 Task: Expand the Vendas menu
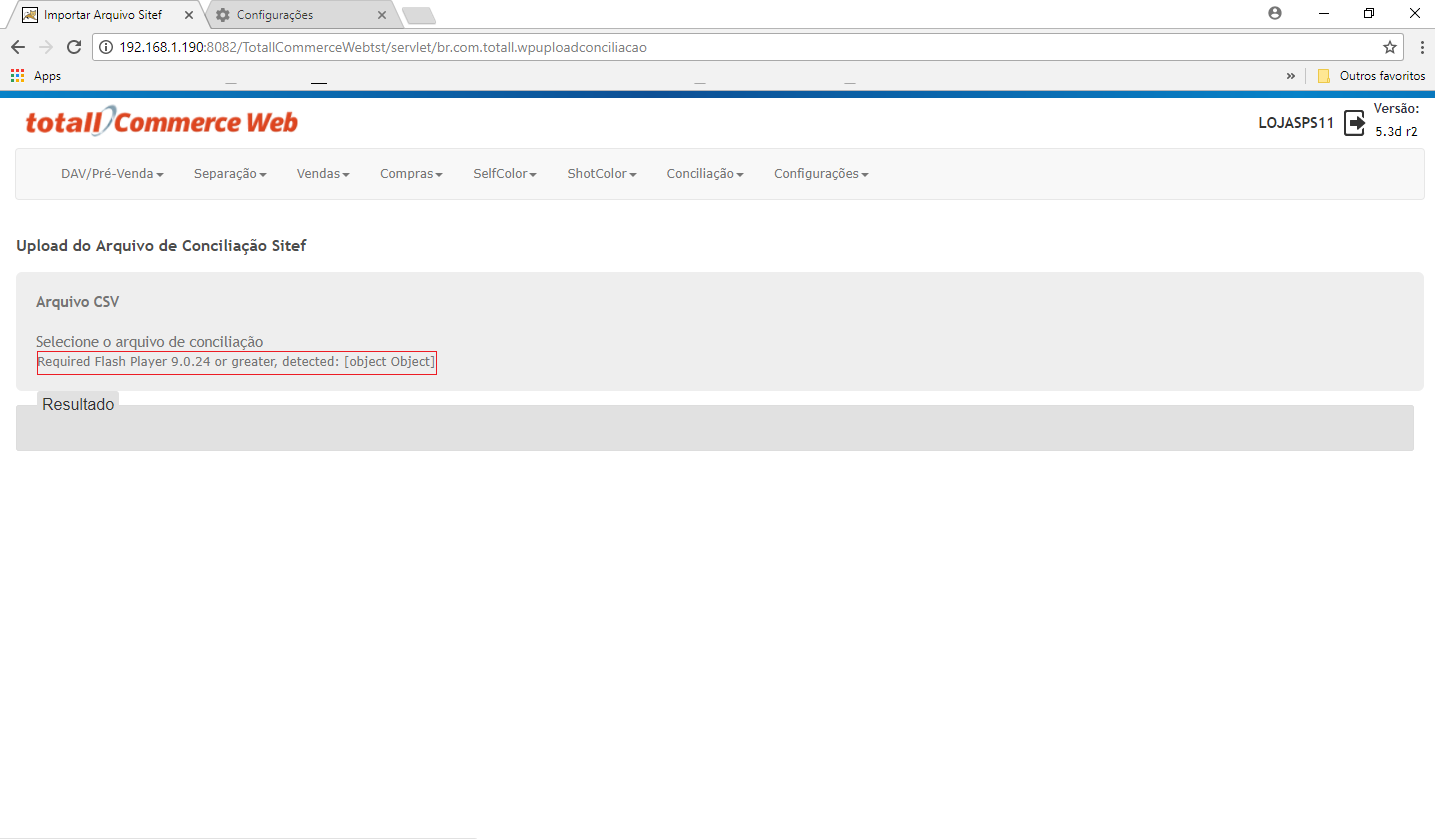(x=323, y=174)
